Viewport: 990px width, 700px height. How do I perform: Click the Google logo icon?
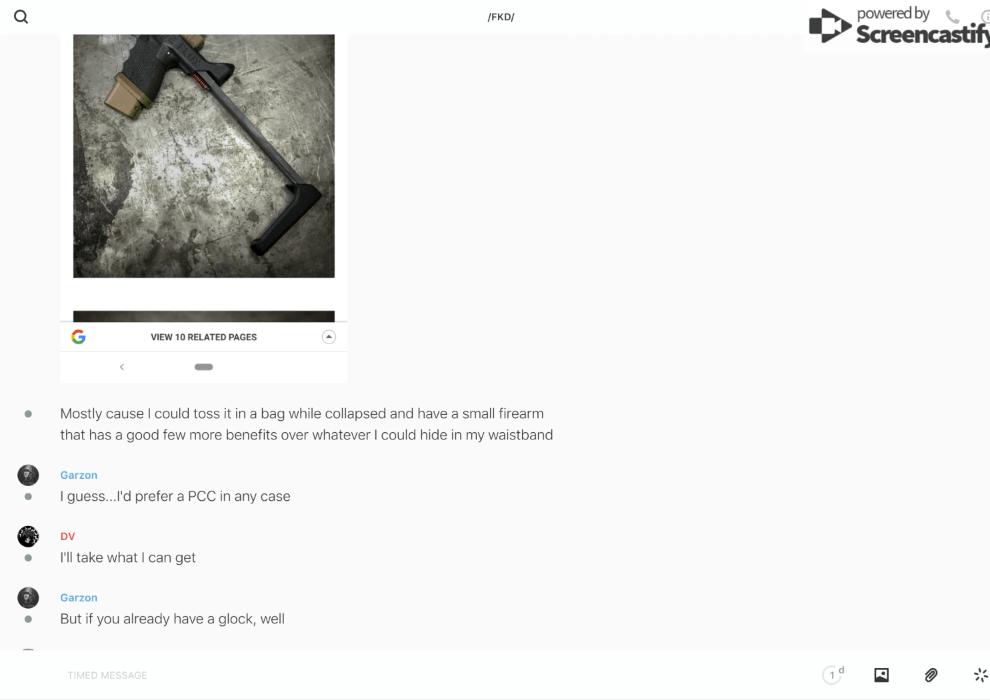pos(78,337)
